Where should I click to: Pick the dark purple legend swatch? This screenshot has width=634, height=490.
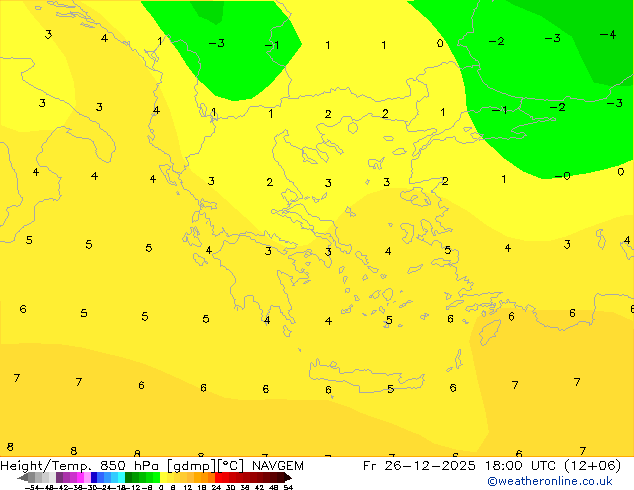[59, 477]
